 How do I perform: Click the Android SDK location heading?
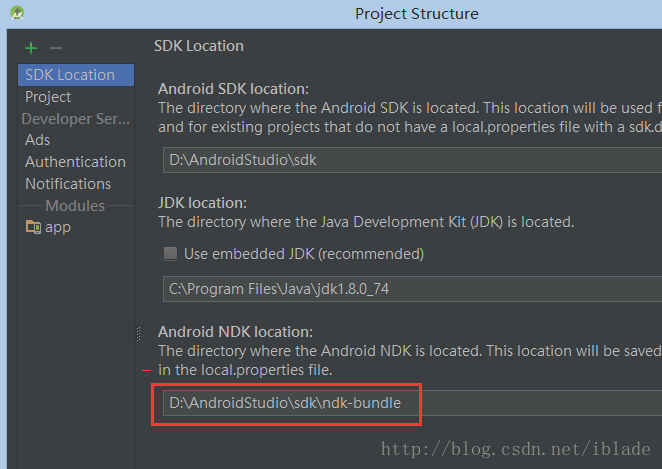point(233,89)
